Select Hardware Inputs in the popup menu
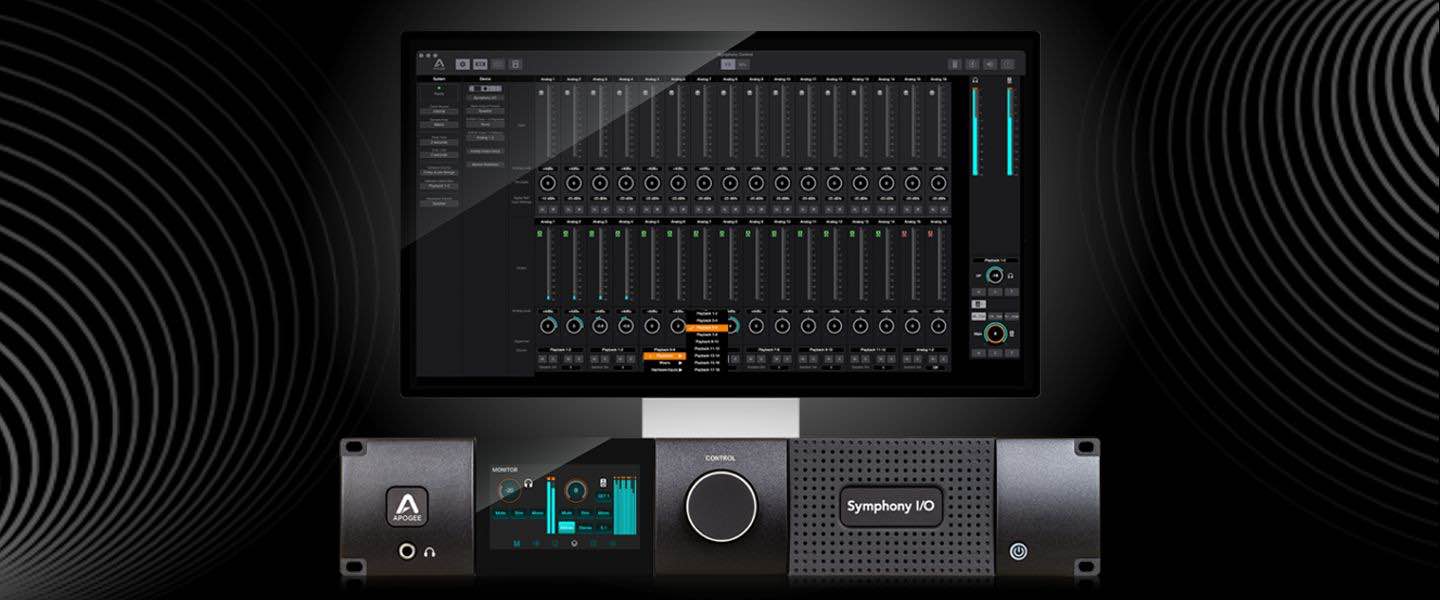1440x600 pixels. (665, 370)
